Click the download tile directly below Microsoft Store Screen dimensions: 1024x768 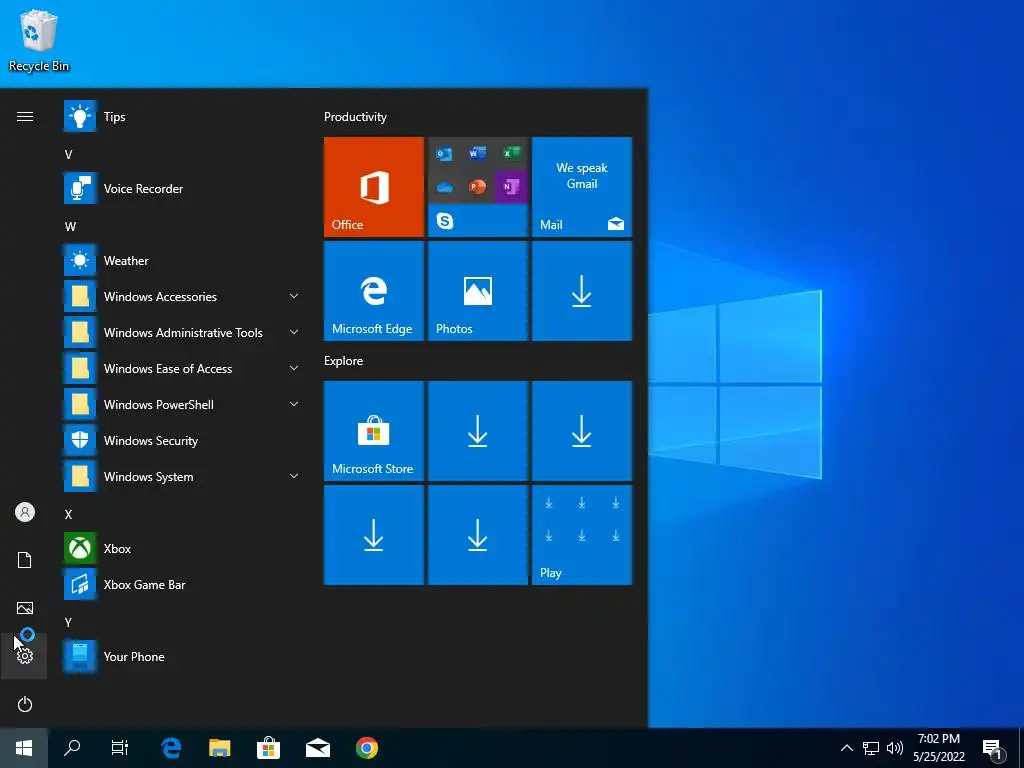pos(374,535)
